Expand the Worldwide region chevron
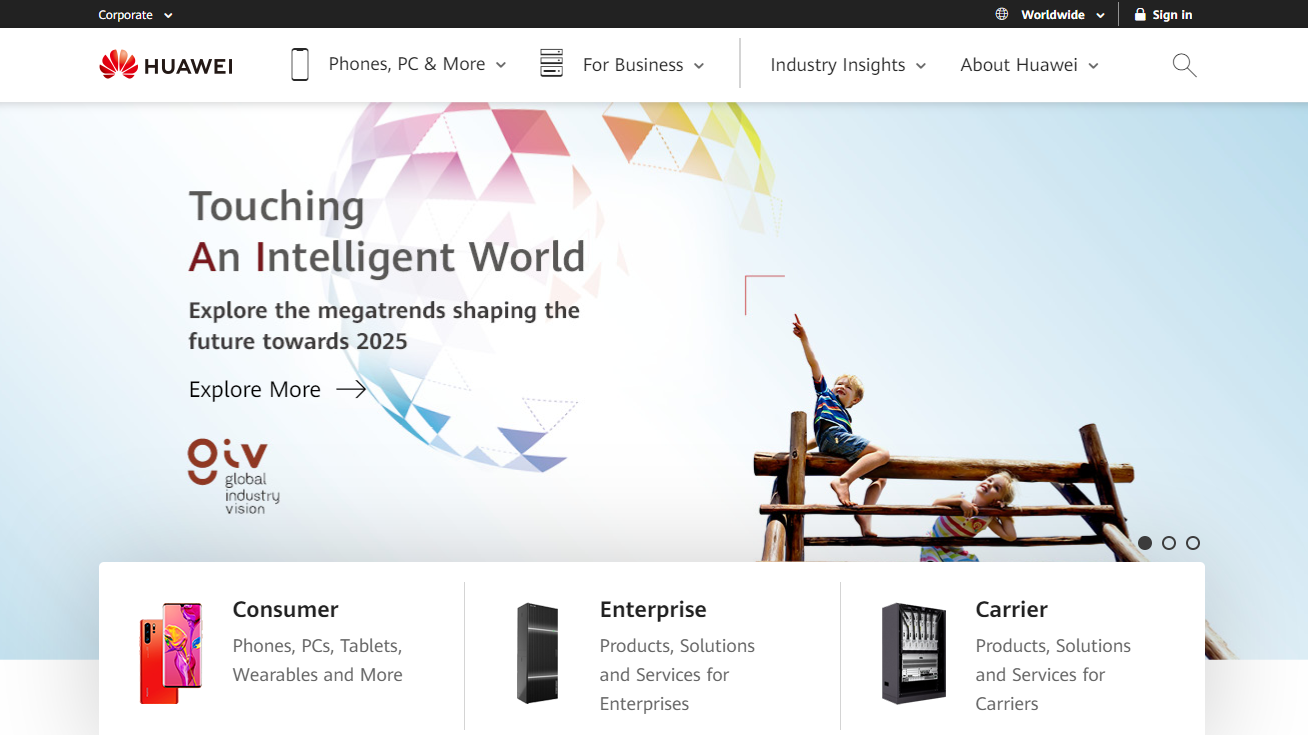 pos(1100,16)
